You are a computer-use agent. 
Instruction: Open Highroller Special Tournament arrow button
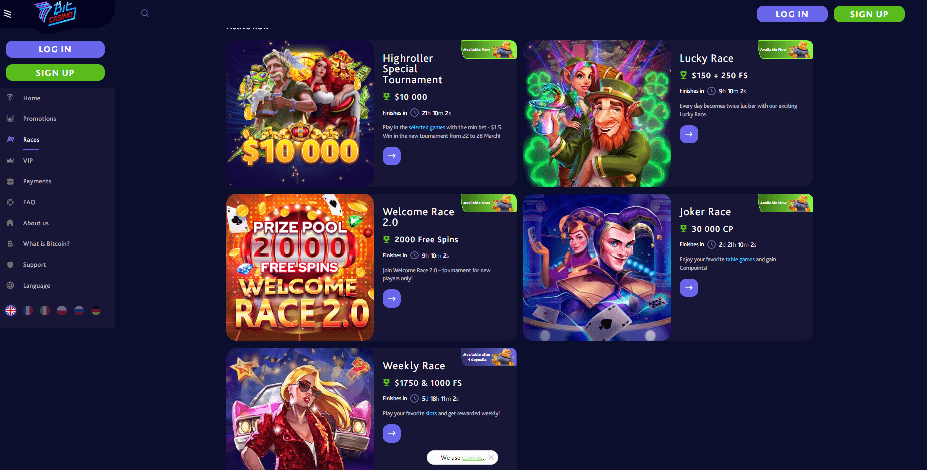pos(392,156)
